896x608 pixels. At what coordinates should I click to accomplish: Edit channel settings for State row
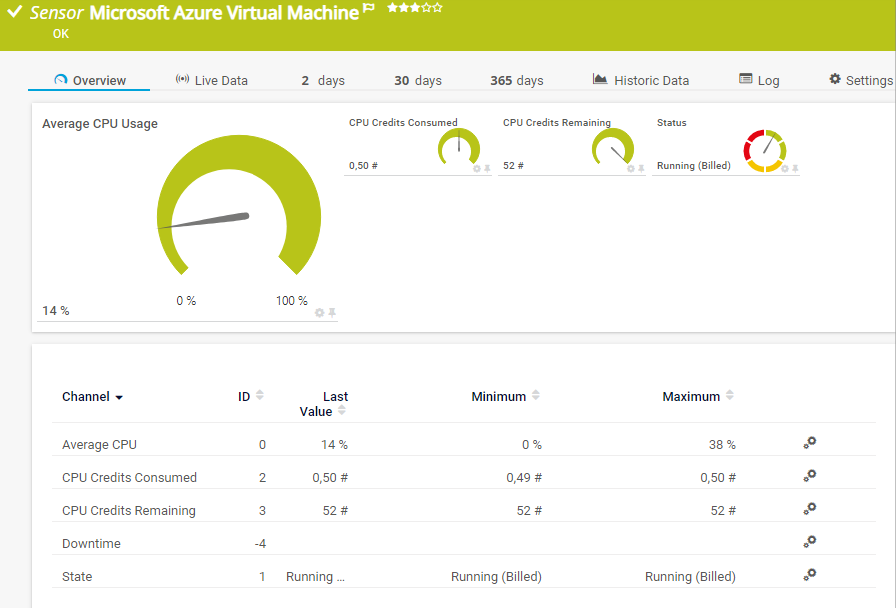click(810, 575)
